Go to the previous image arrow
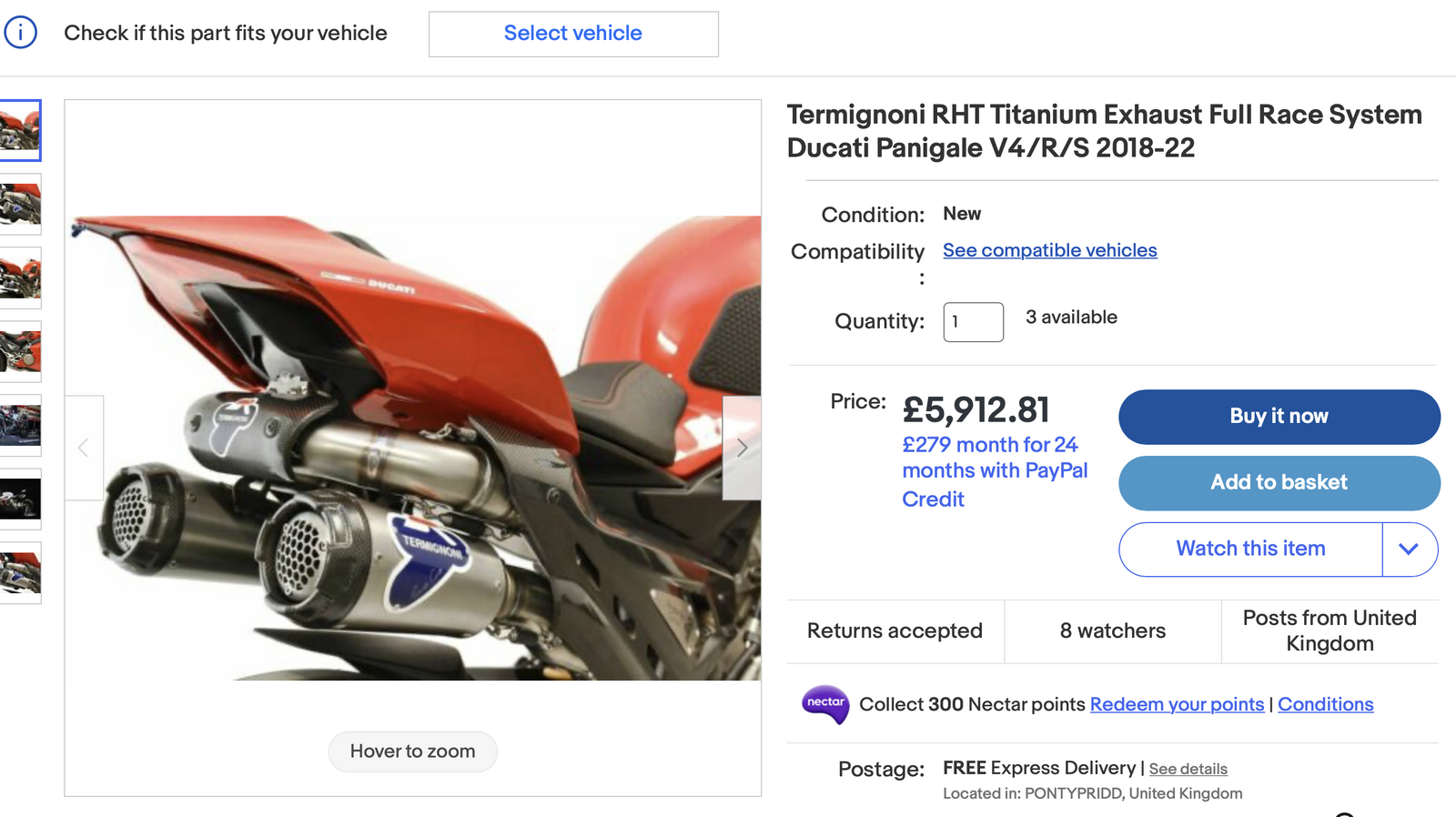The height and width of the screenshot is (817, 1456). [x=84, y=448]
